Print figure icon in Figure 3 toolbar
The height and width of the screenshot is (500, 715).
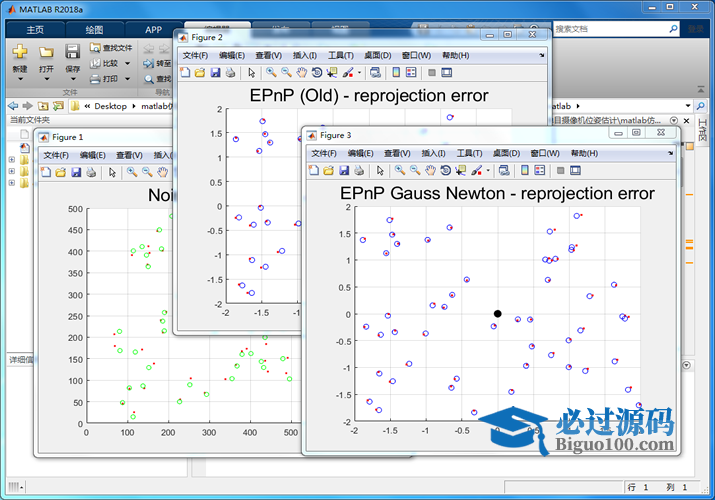click(x=359, y=170)
